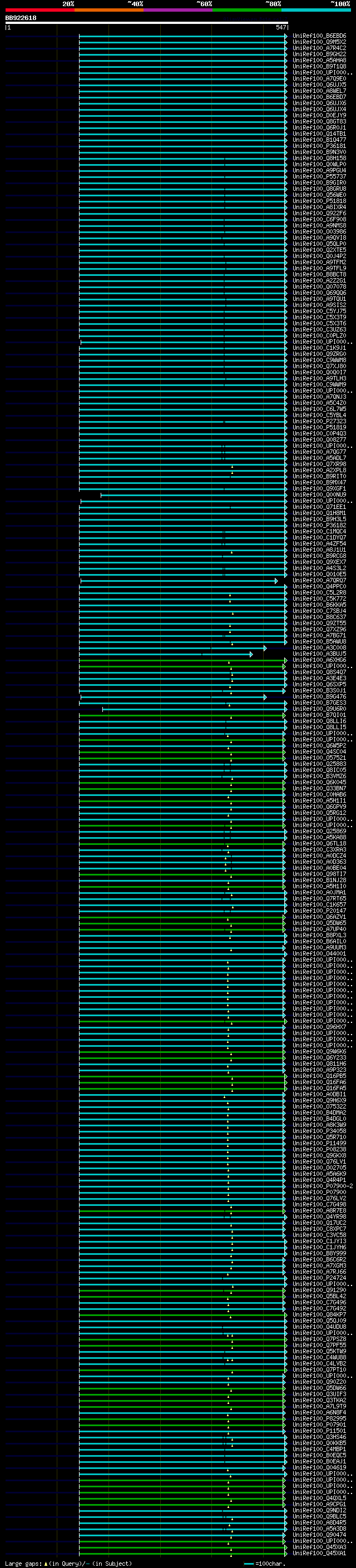This screenshot has height=1568, width=356.
Task: Select the UniRef100_Q45XA1 label
Action: click(319, 1553)
